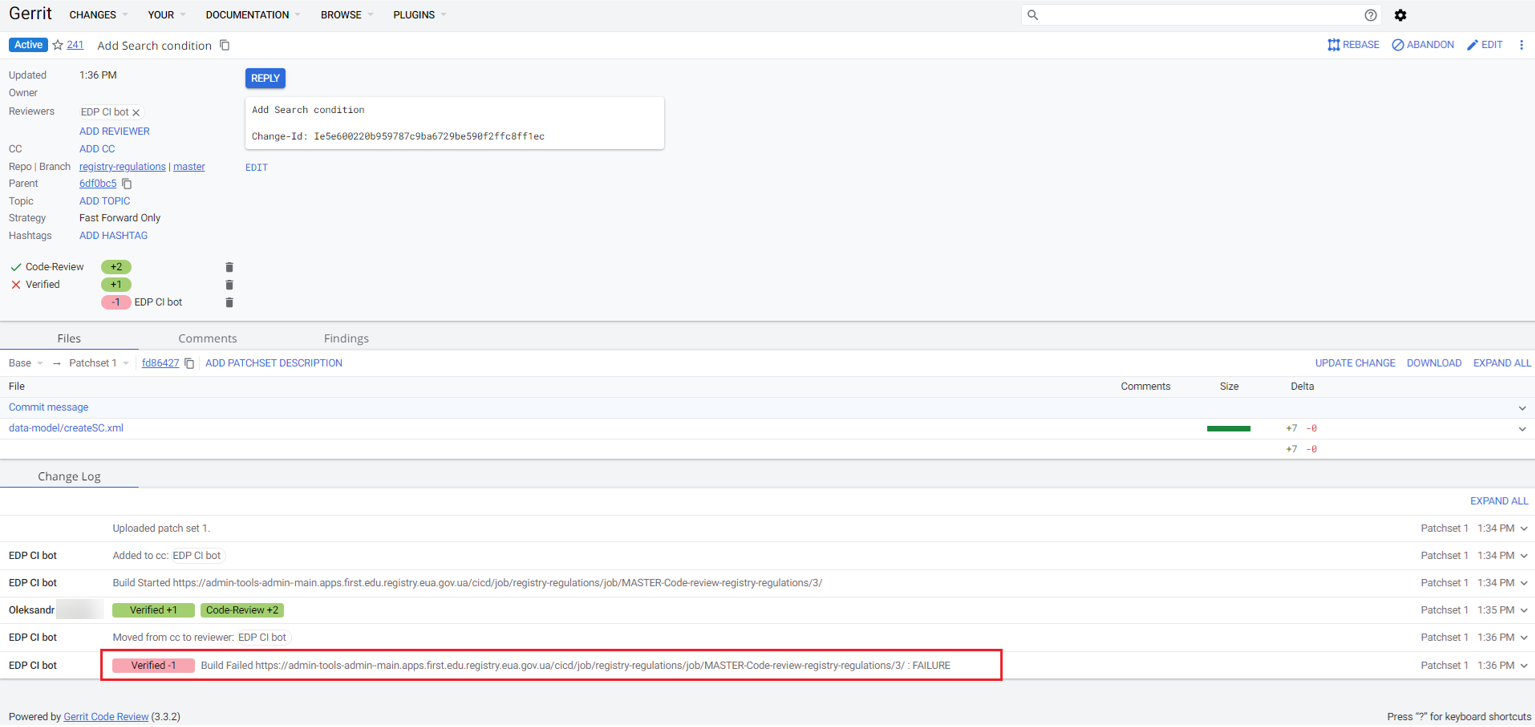1535x727 pixels.
Task: Expand the Build Failed log entry
Action: click(x=1523, y=666)
